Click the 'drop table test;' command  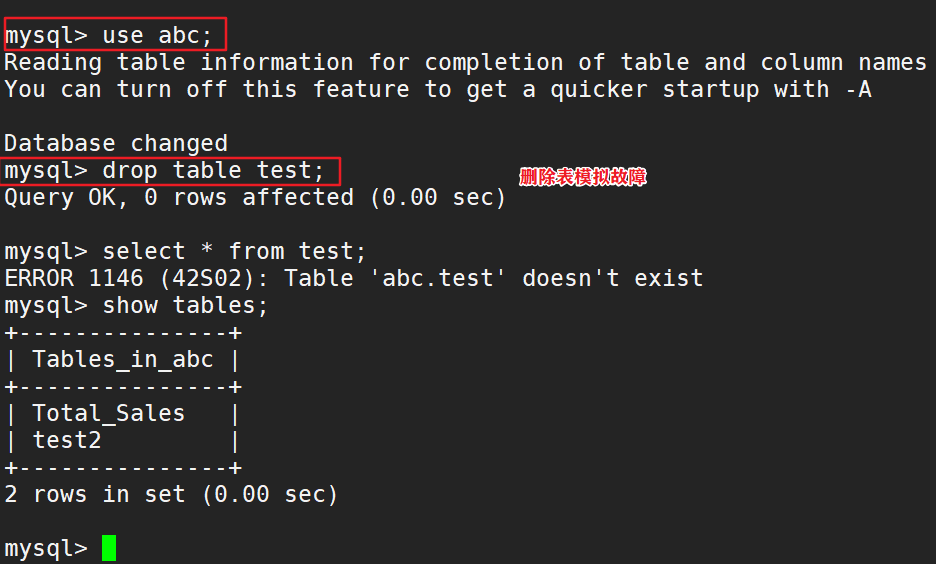coord(214,170)
